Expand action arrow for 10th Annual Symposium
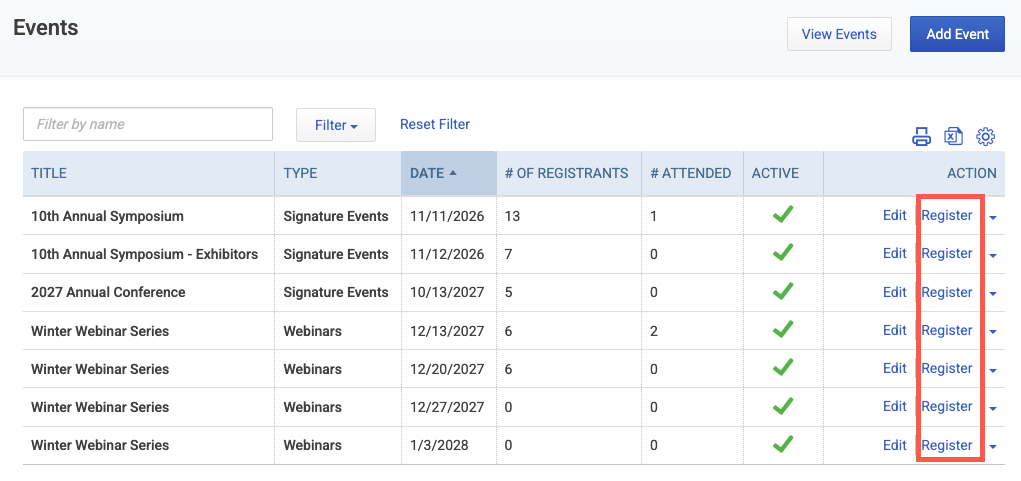The image size is (1021, 481). 992,218
